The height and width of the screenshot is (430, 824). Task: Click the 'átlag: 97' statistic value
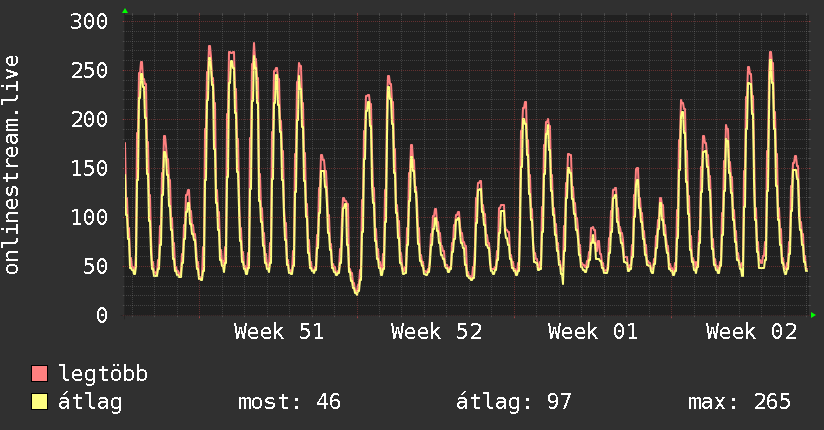tap(513, 402)
